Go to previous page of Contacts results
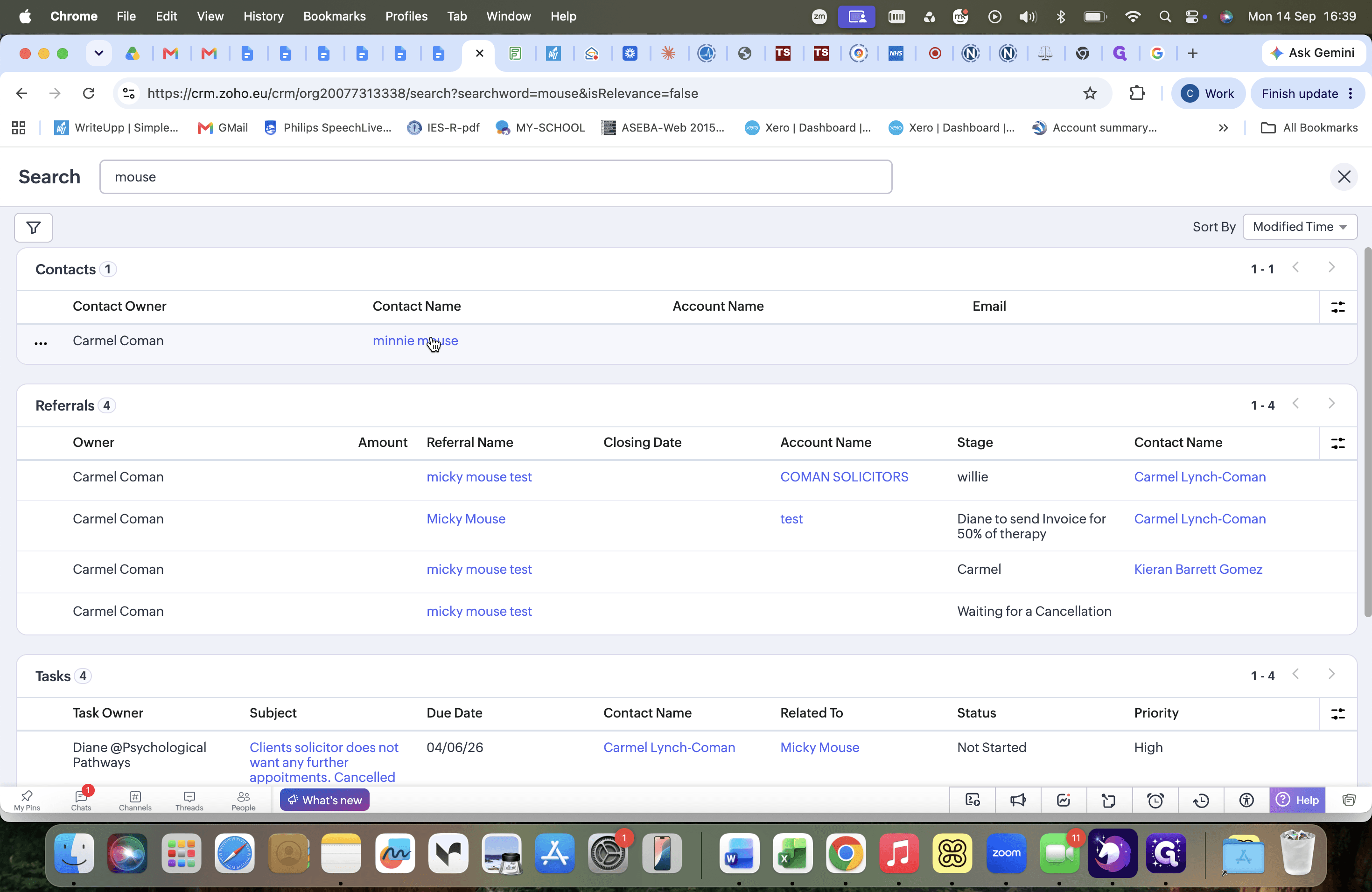The height and width of the screenshot is (892, 1372). pos(1296,267)
